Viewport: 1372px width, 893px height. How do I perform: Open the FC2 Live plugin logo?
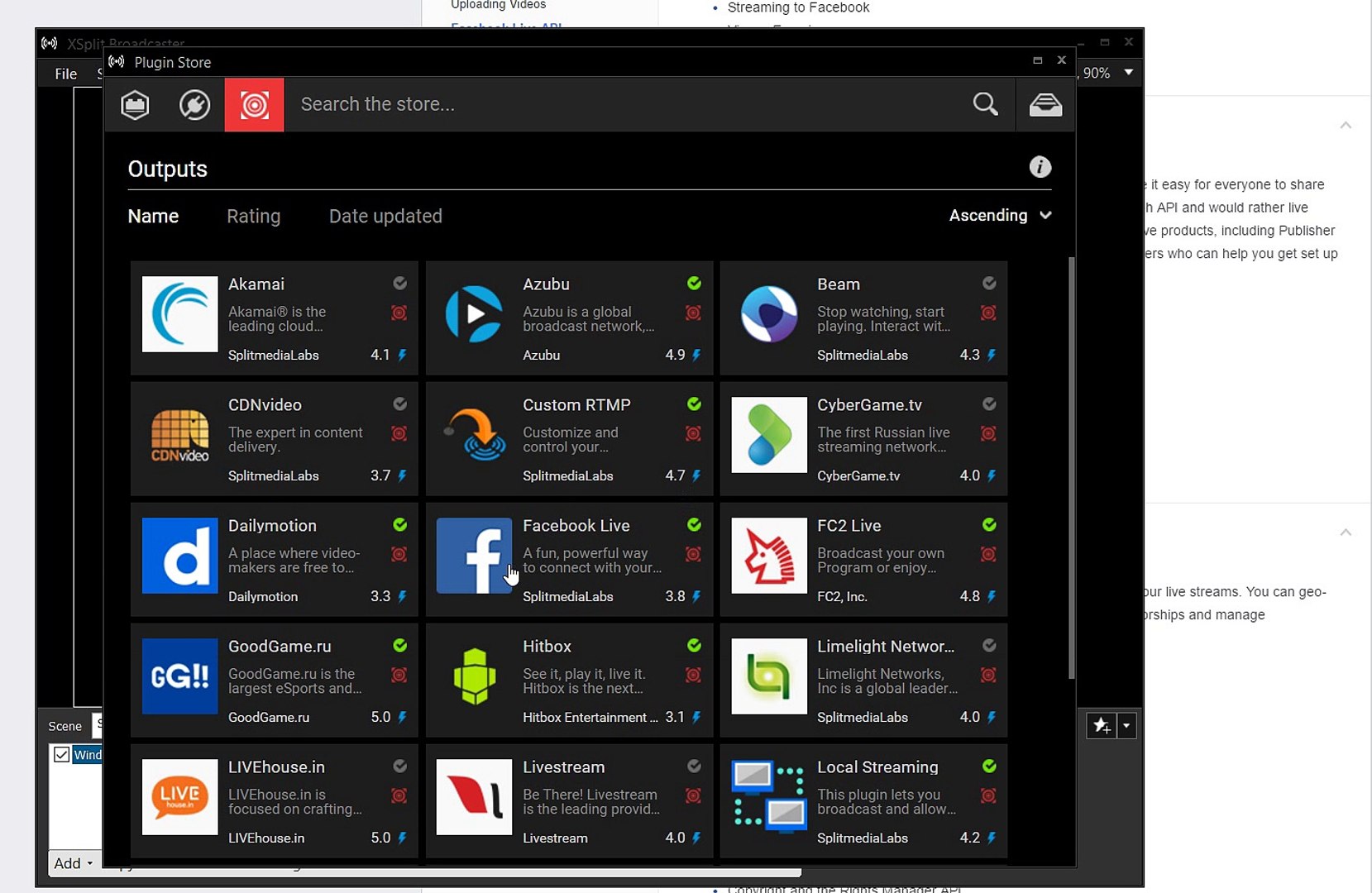(x=769, y=556)
